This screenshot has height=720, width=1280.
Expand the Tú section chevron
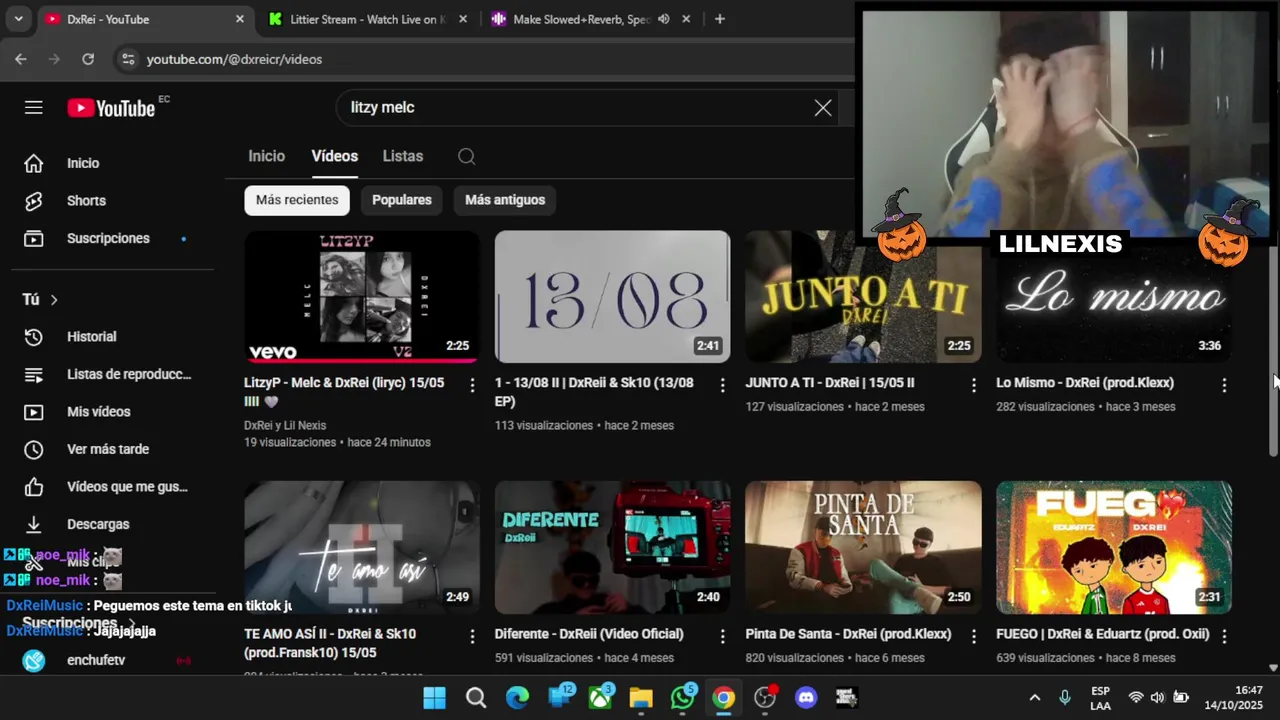coord(54,300)
